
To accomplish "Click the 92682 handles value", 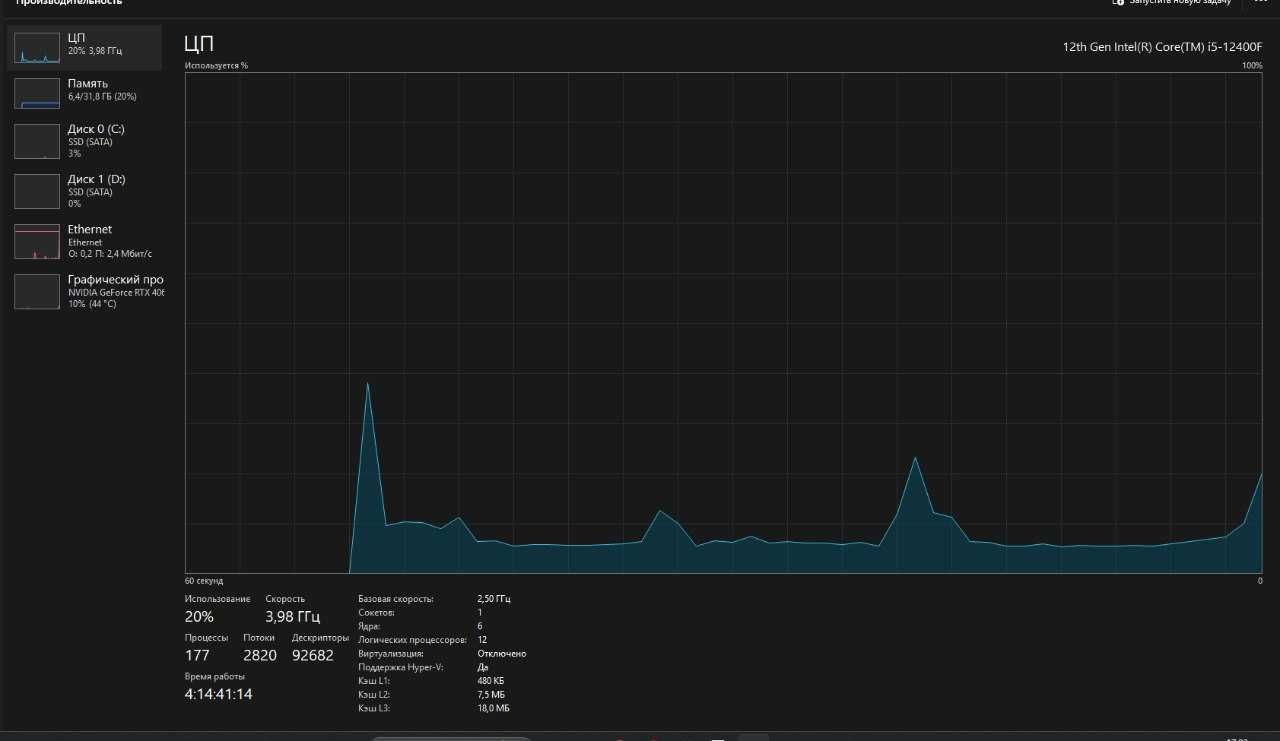I will point(313,656).
